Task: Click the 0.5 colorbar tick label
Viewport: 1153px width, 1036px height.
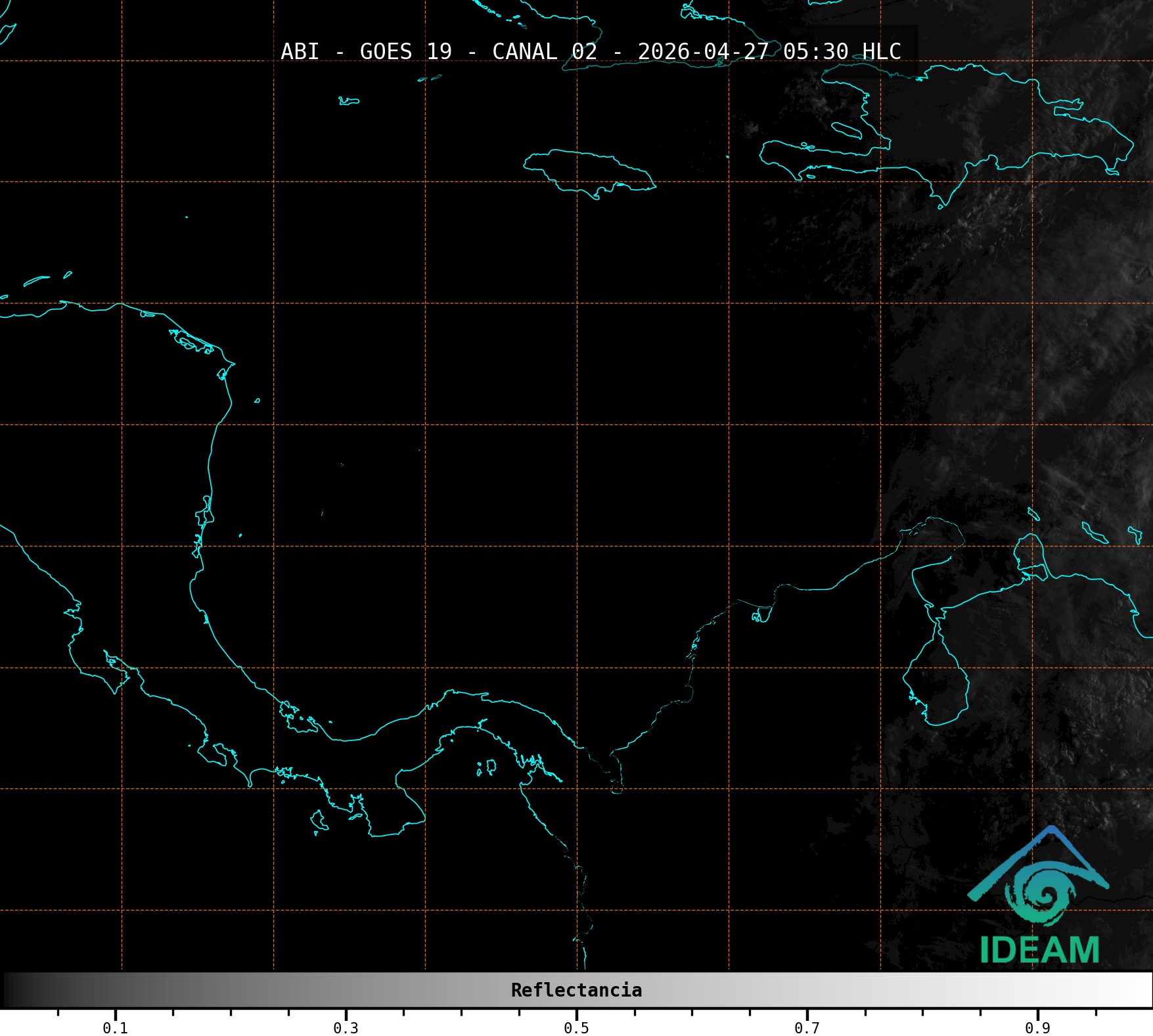Action: [x=576, y=1028]
